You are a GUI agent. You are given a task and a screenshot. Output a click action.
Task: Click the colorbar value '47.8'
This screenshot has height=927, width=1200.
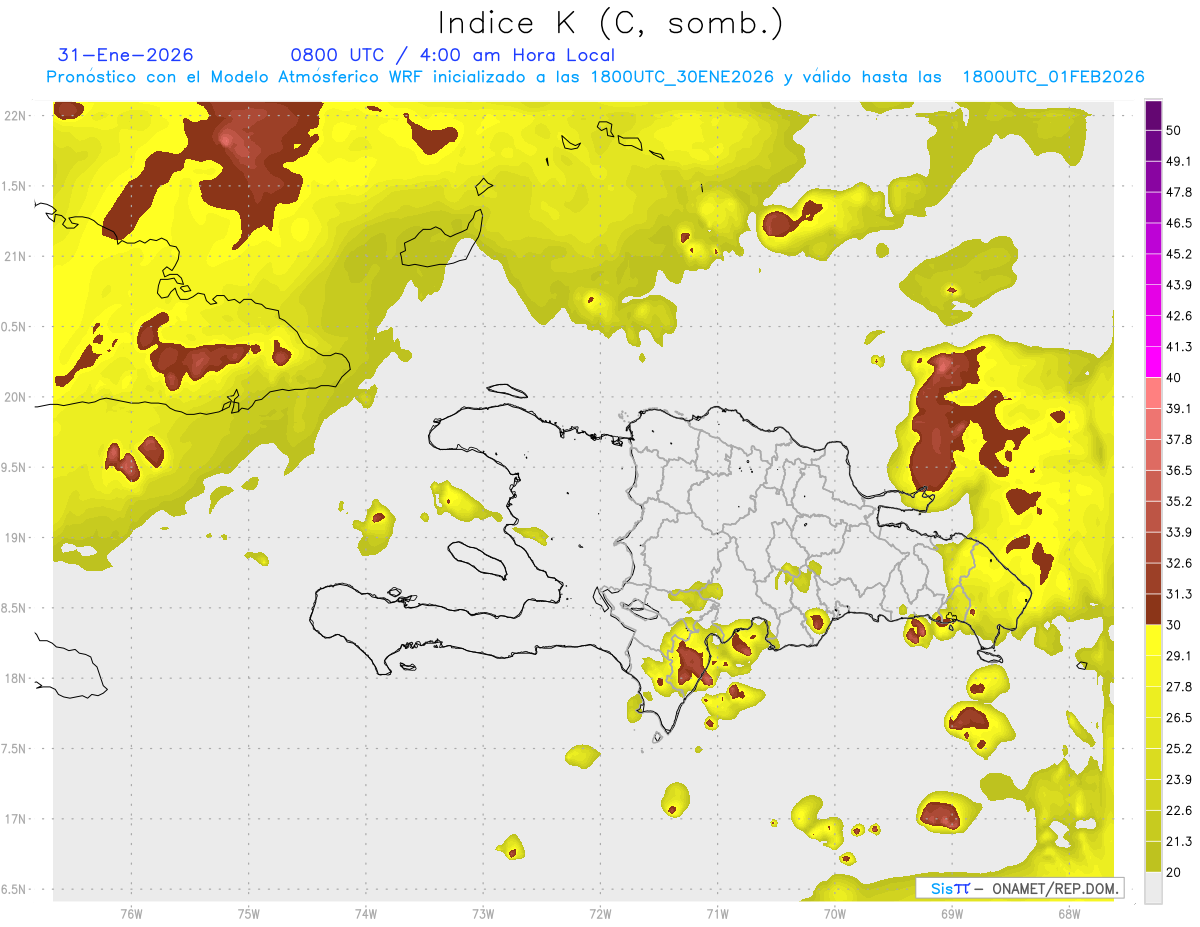pyautogui.click(x=1179, y=192)
